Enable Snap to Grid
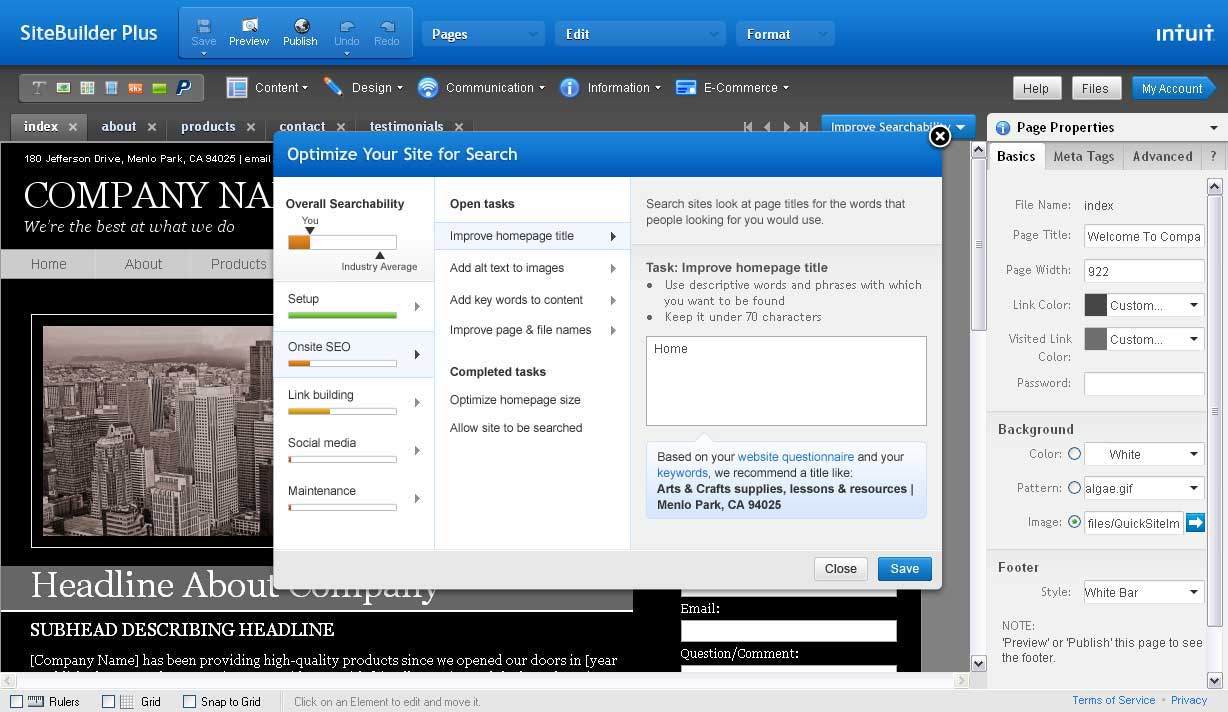This screenshot has height=712, width=1228. point(190,702)
